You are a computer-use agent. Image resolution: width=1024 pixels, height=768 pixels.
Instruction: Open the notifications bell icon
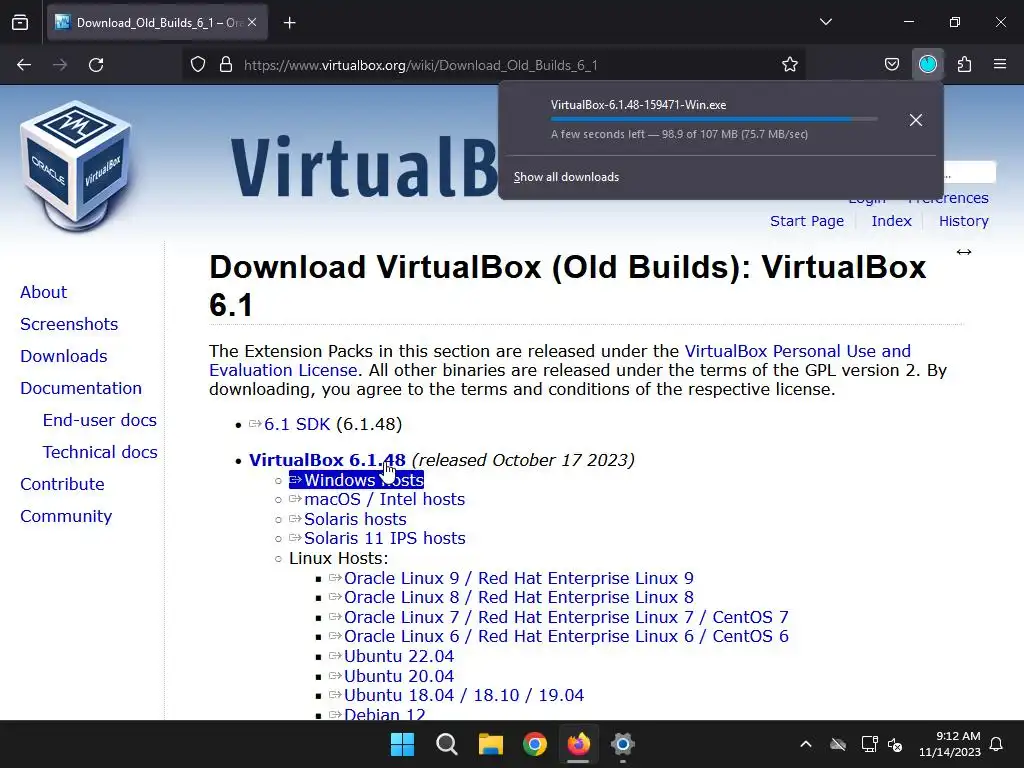[997, 744]
